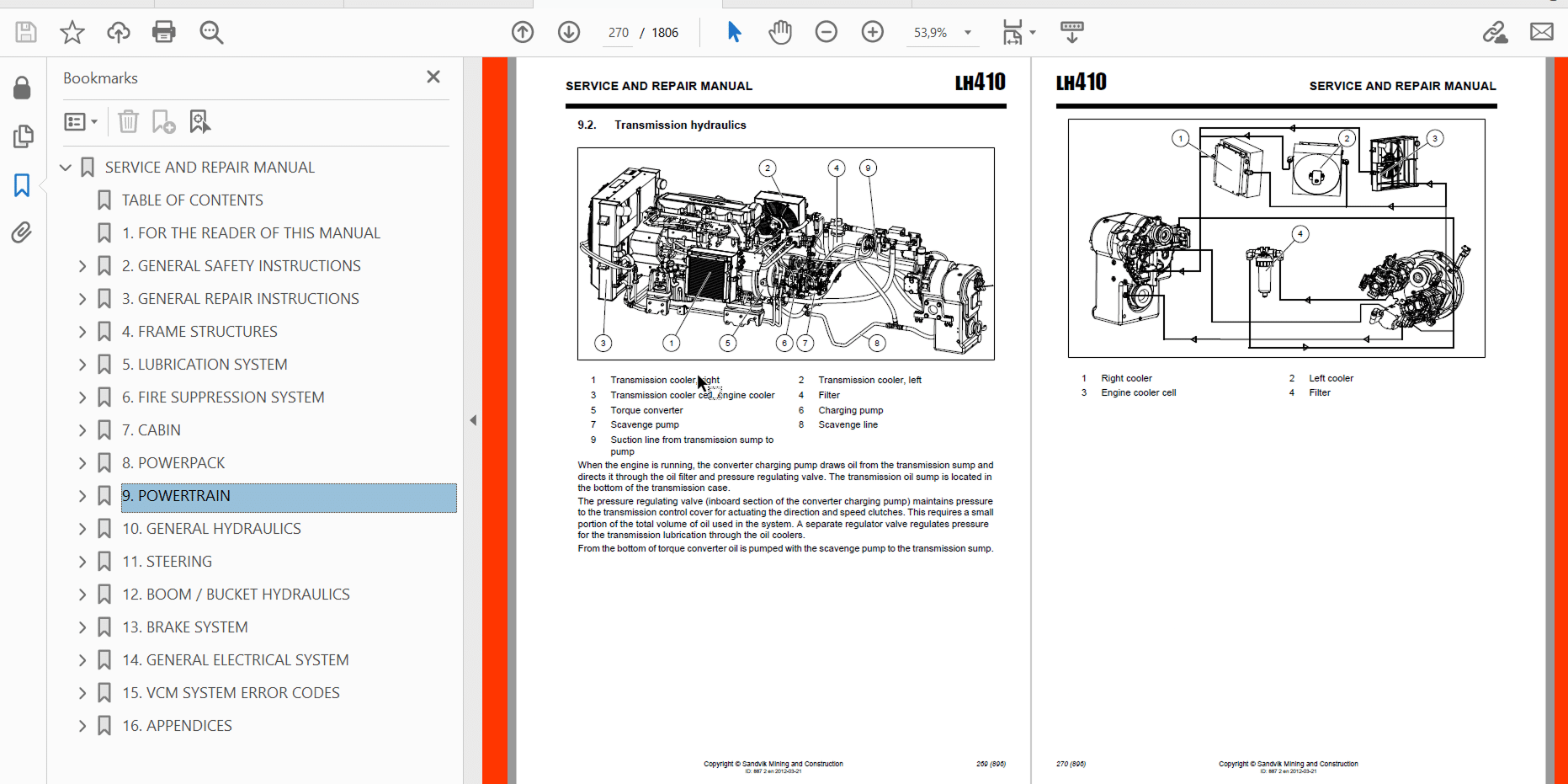Go to 1. FOR THE READER bookmark
The height and width of the screenshot is (784, 1568).
pyautogui.click(x=251, y=233)
